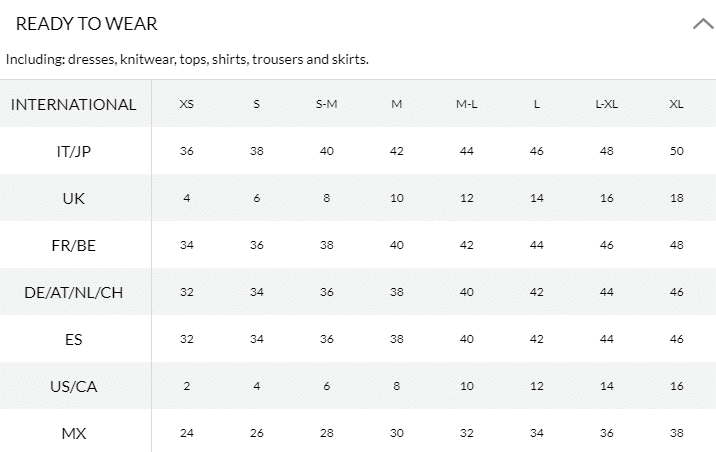Click the ES row label
The image size is (716, 452).
pyautogui.click(x=74, y=339)
